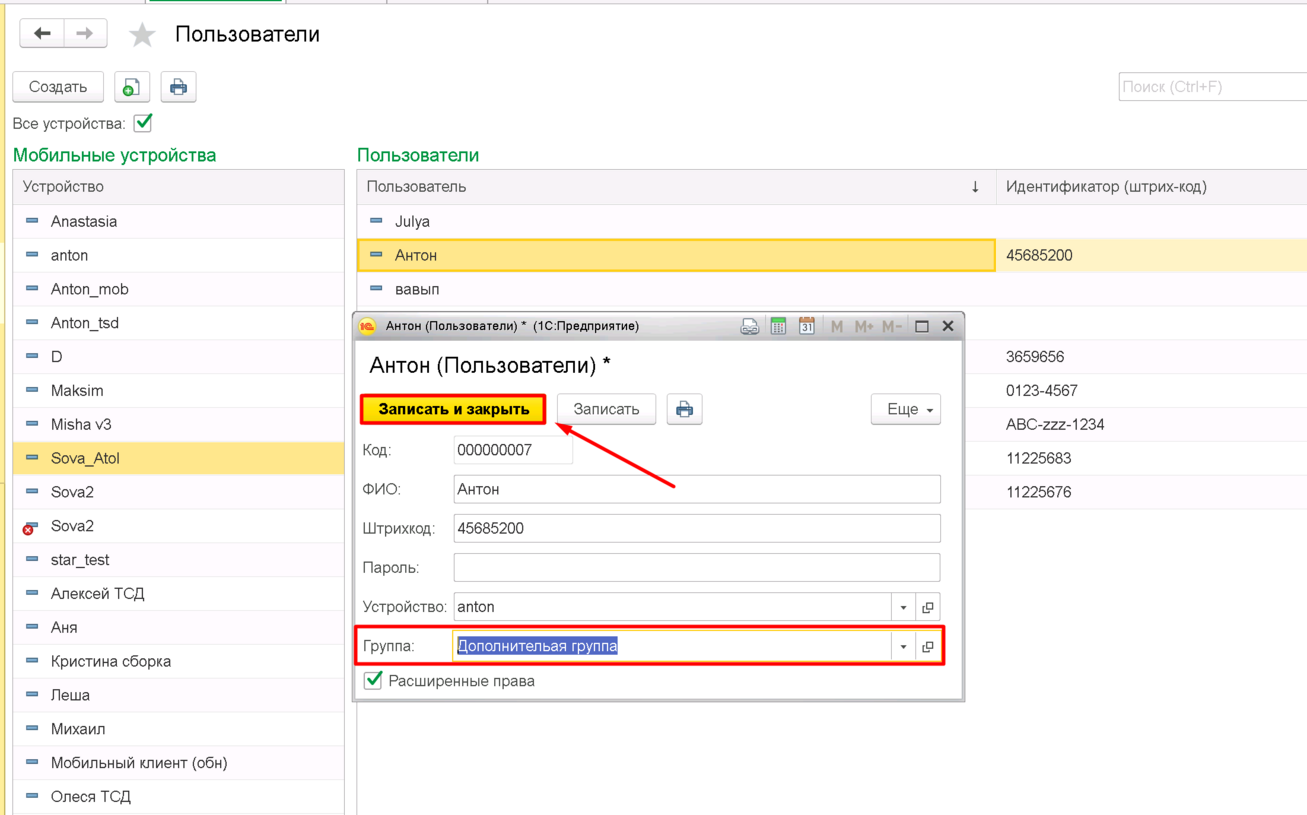The image size is (1307, 815).
Task: Uncheck the Все устройства checkbox
Action: coord(143,123)
